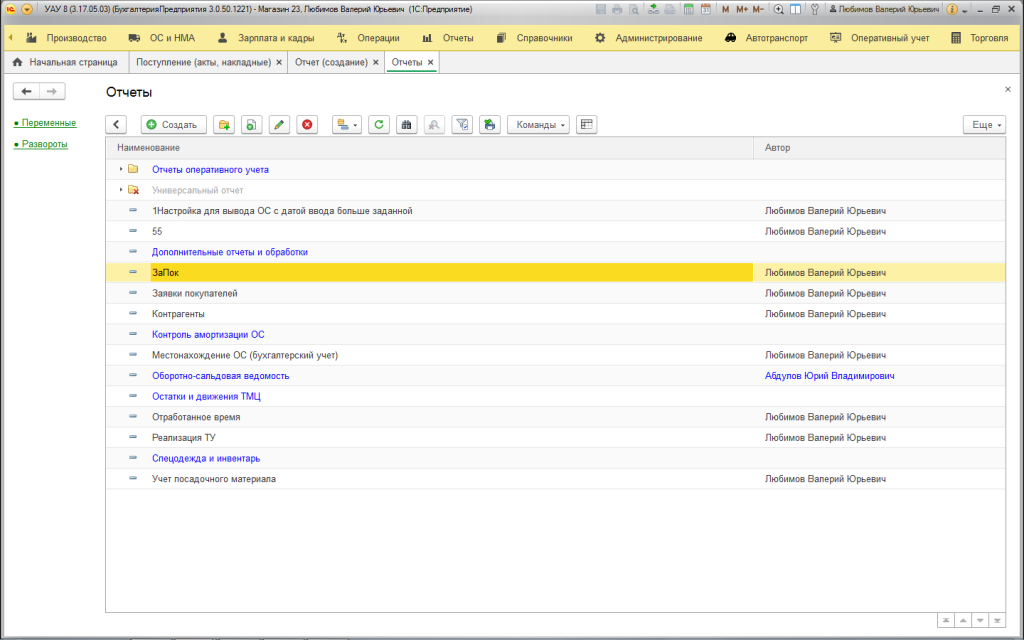The image size is (1024, 640).
Task: Open the Переменные link
Action: [x=49, y=123]
